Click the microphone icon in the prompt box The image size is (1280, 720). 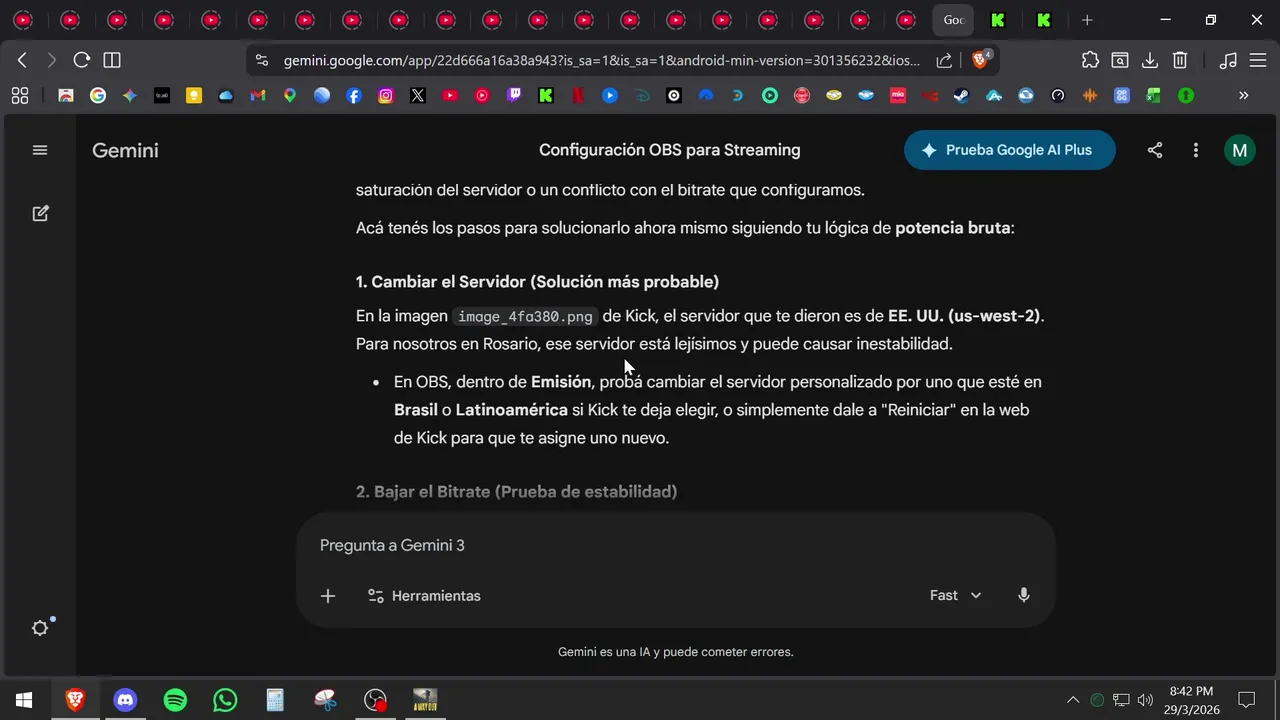[x=1024, y=595]
